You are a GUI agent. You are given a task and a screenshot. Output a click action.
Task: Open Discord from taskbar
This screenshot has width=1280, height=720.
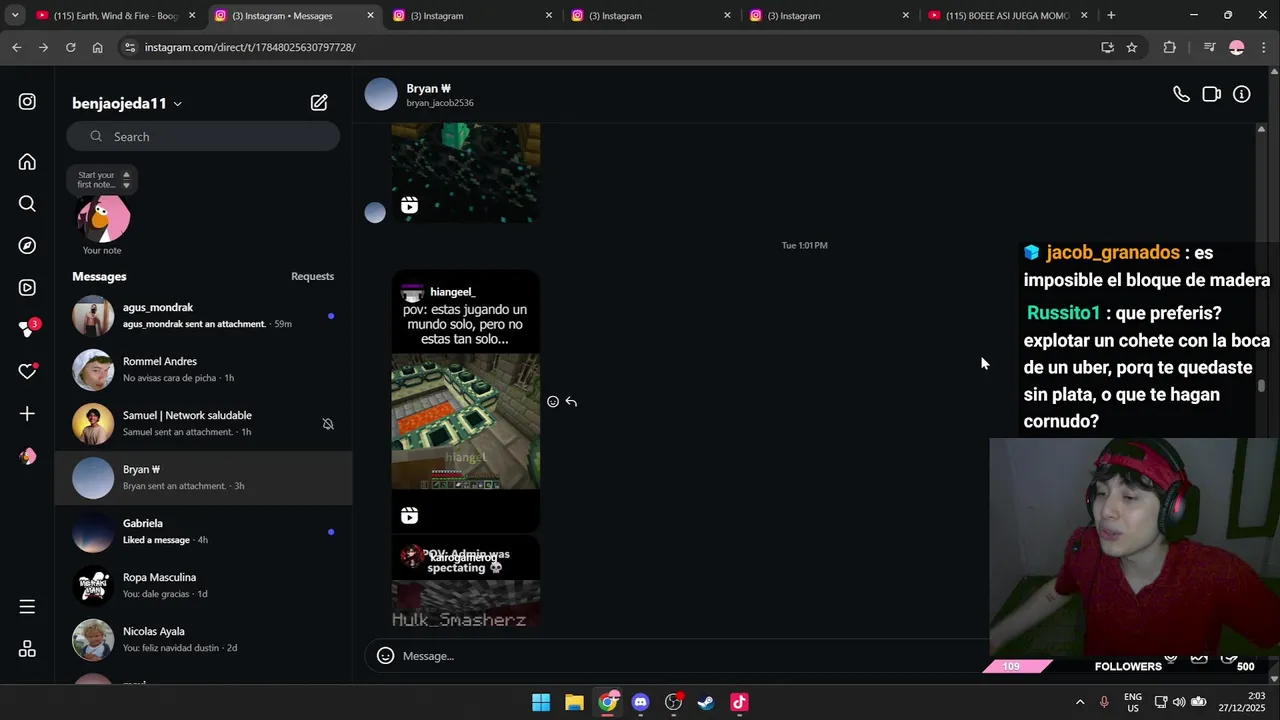click(641, 702)
